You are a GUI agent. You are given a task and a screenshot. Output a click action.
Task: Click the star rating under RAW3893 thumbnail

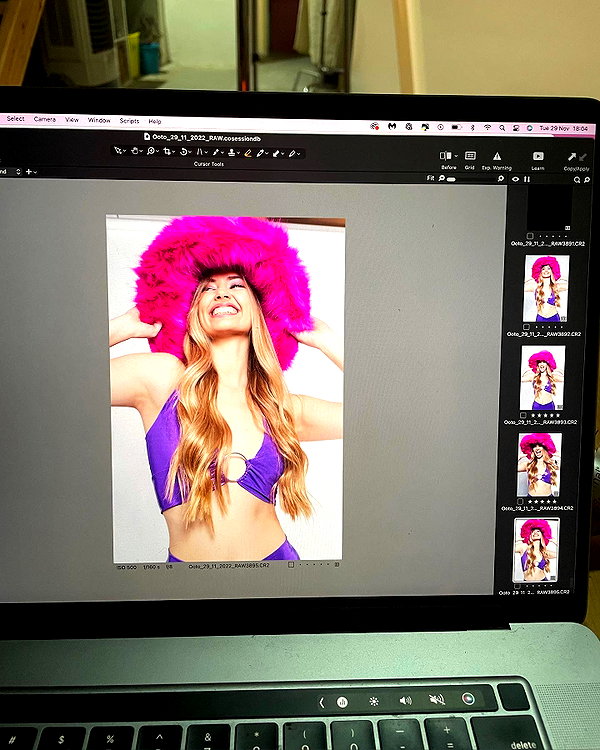(x=545, y=415)
